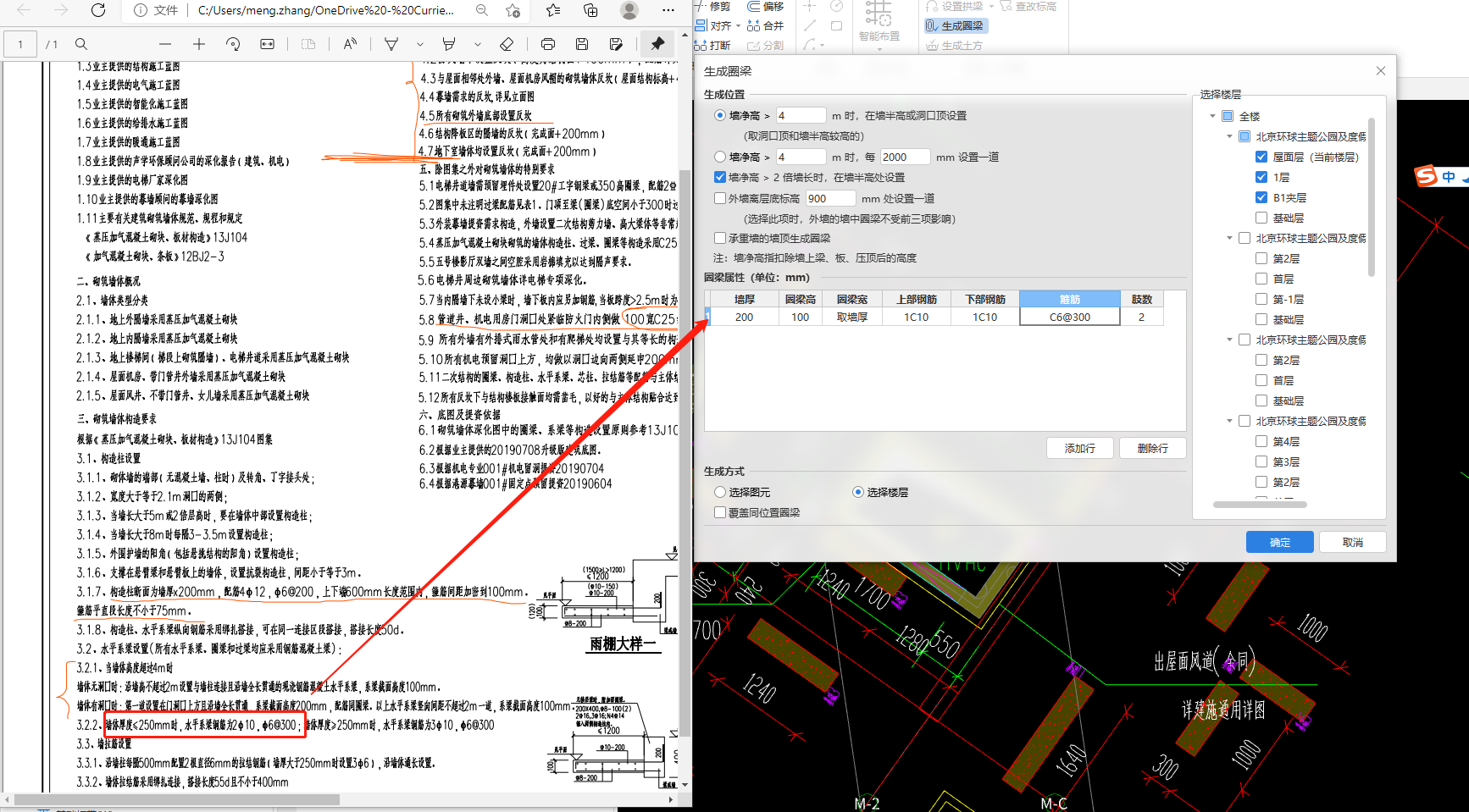The image size is (1469, 812).
Task: Print the PDF document
Action: pyautogui.click(x=548, y=44)
